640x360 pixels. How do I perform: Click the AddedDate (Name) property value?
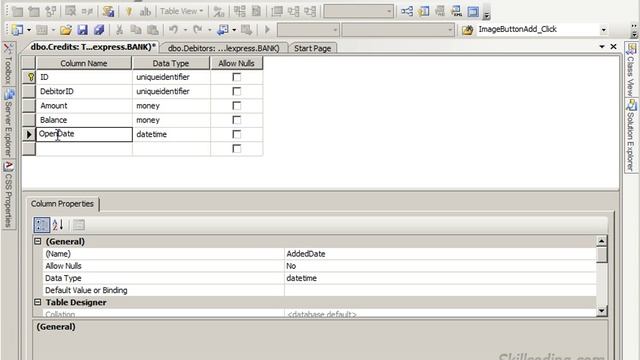pyautogui.click(x=440, y=253)
